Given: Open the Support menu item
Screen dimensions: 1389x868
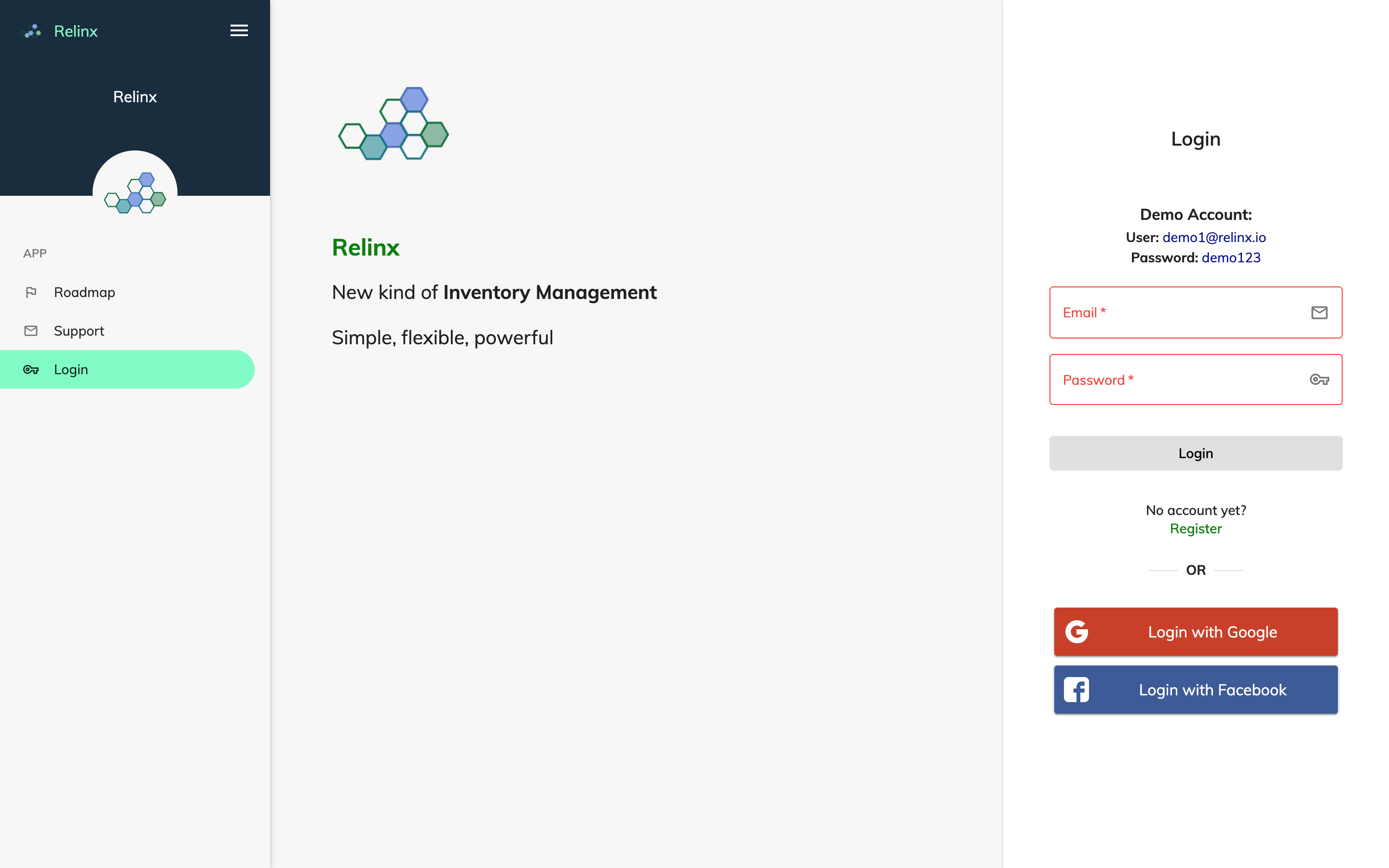Looking at the screenshot, I should pos(127,331).
